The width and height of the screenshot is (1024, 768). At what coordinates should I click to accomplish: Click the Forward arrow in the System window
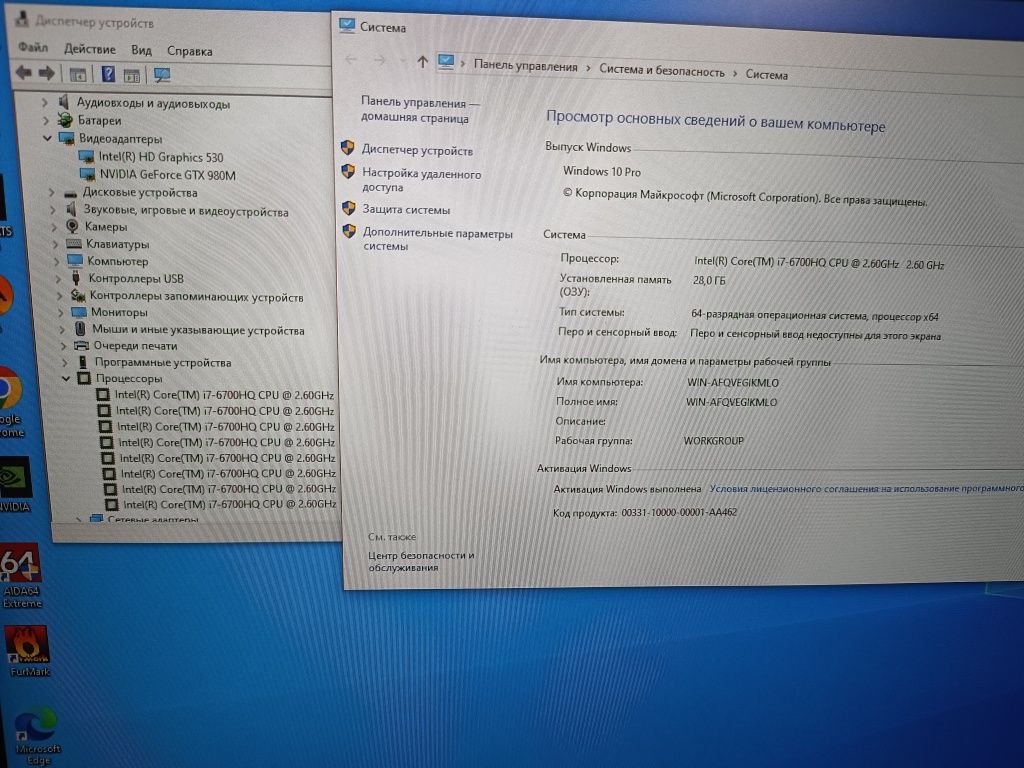pos(379,61)
